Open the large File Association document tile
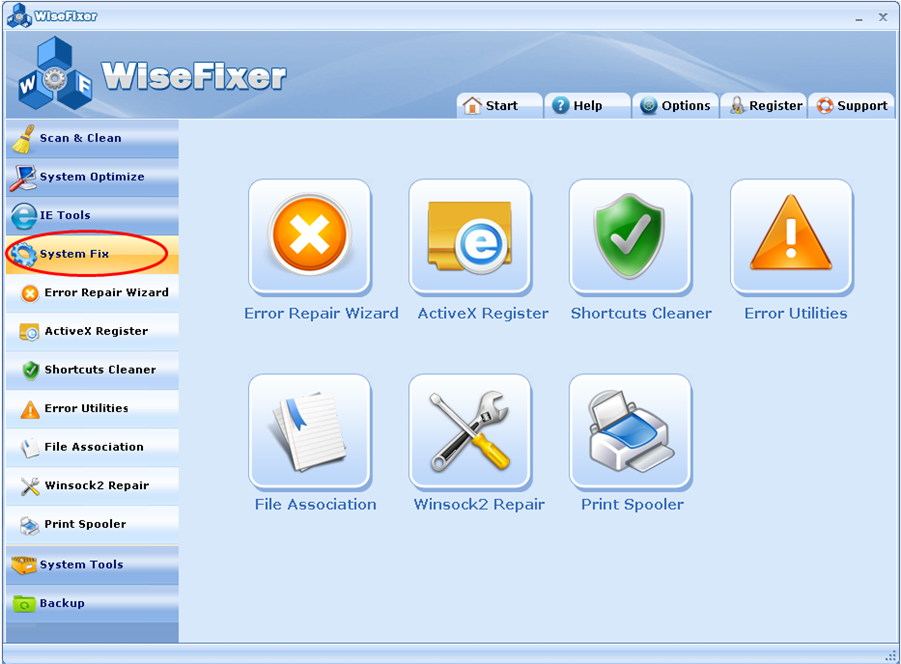This screenshot has height=664, width=901. [310, 431]
